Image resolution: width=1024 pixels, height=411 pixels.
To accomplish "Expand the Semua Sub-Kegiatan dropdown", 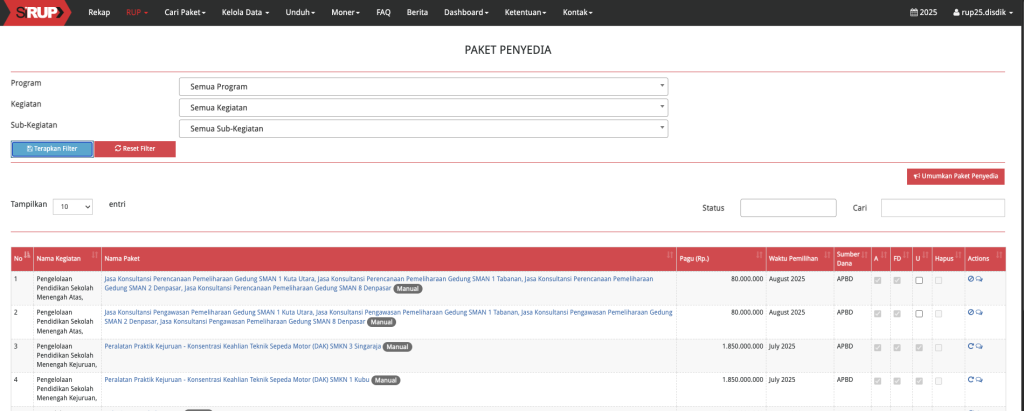I will pos(423,128).
